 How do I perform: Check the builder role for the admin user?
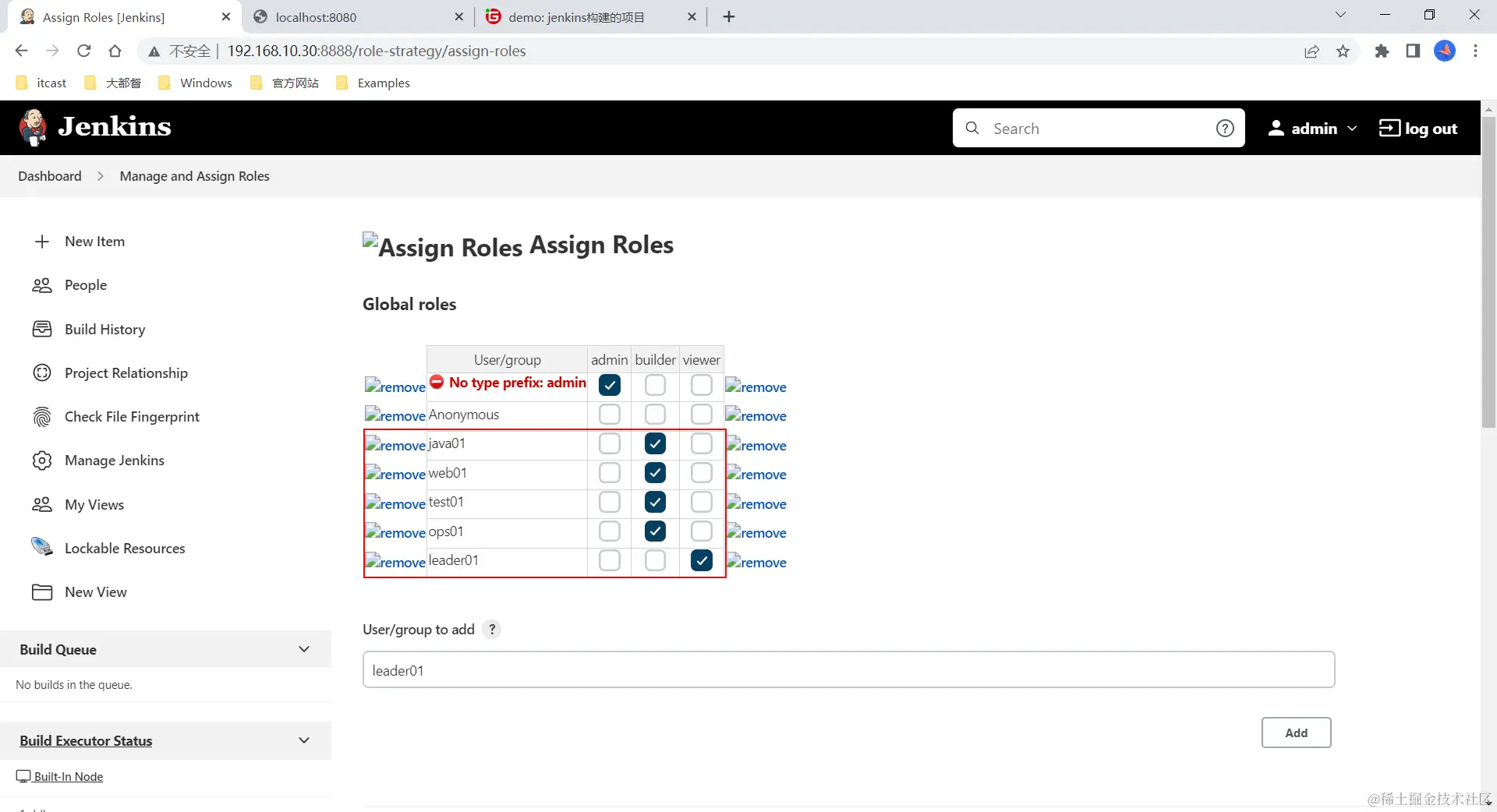pos(656,385)
